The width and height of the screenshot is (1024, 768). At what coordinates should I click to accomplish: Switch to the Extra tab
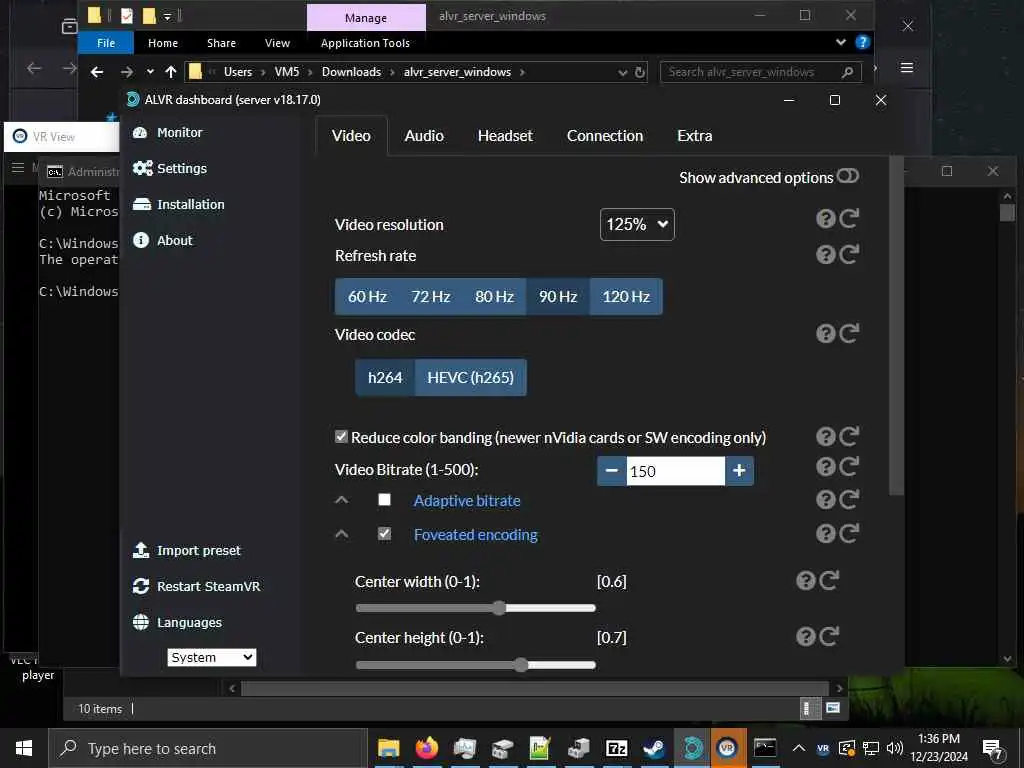coord(695,136)
